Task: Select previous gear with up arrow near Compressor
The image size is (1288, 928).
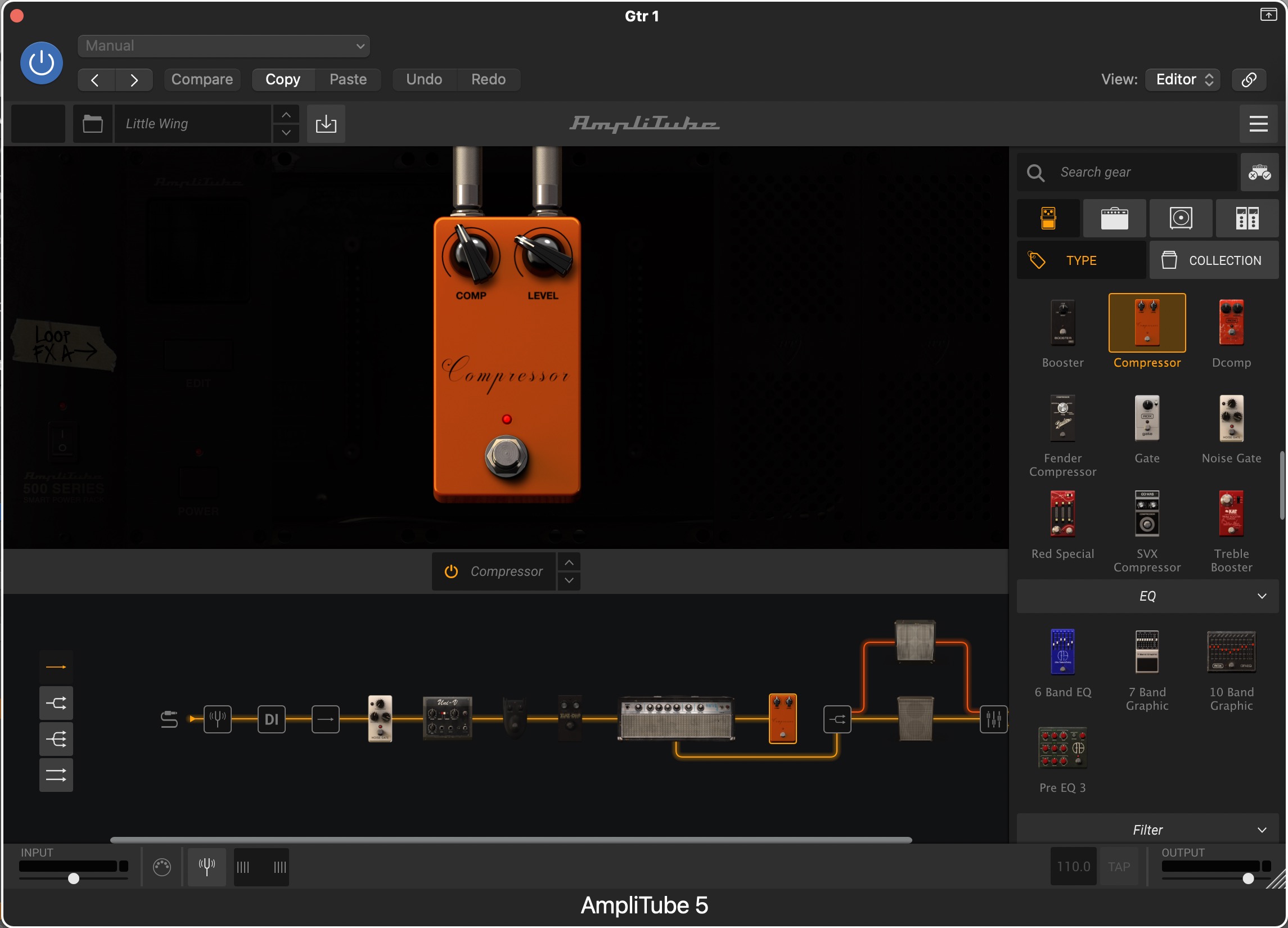Action: 569,562
